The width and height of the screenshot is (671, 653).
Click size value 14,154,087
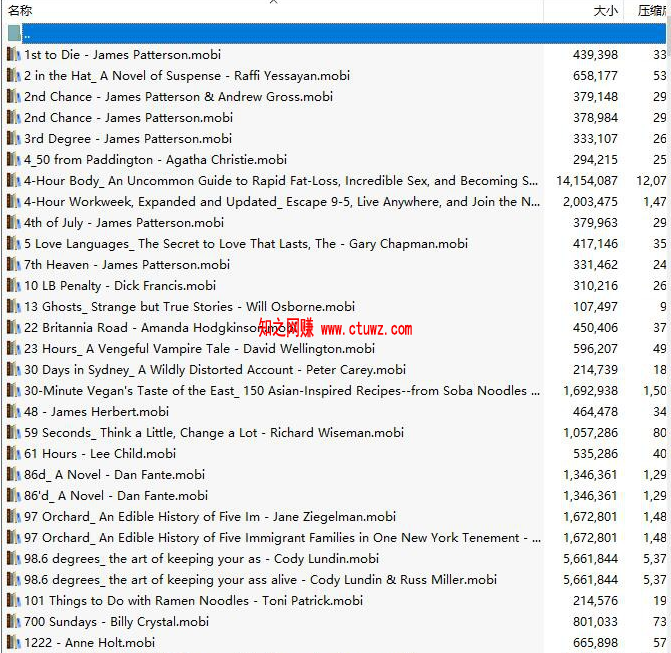click(587, 181)
